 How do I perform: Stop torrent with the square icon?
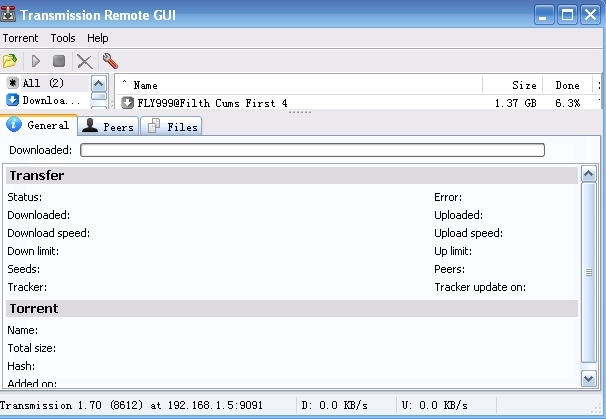click(x=59, y=61)
